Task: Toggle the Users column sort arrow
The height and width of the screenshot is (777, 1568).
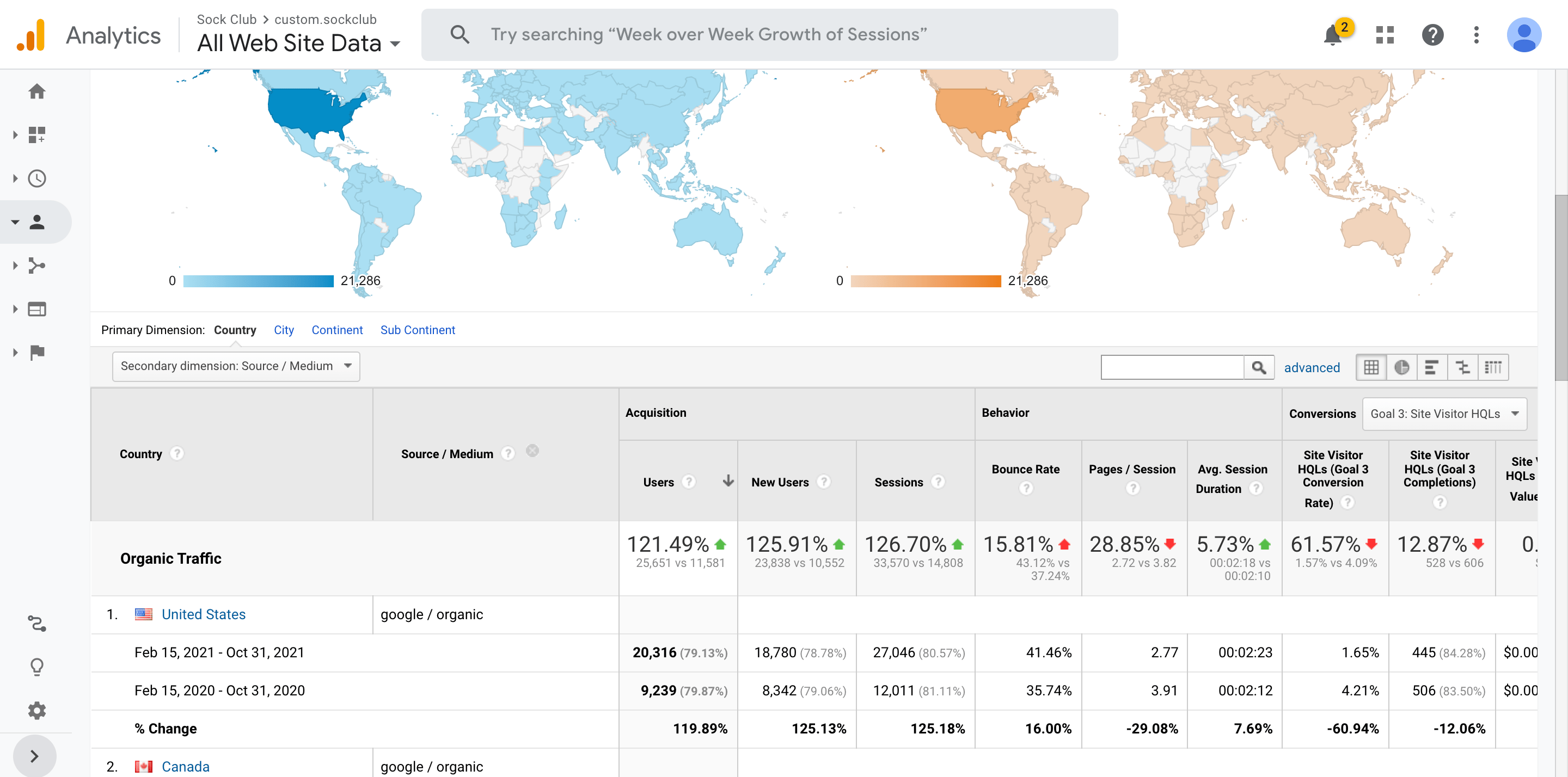Action: pos(728,482)
